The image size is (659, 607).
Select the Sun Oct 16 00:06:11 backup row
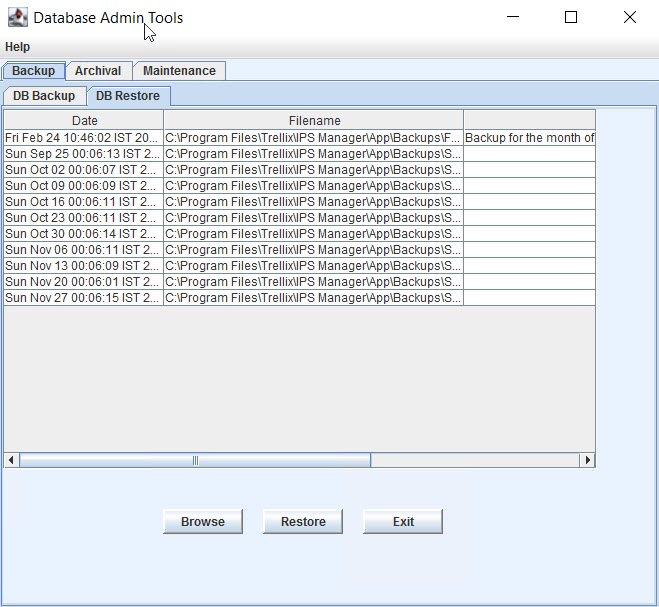pos(299,202)
